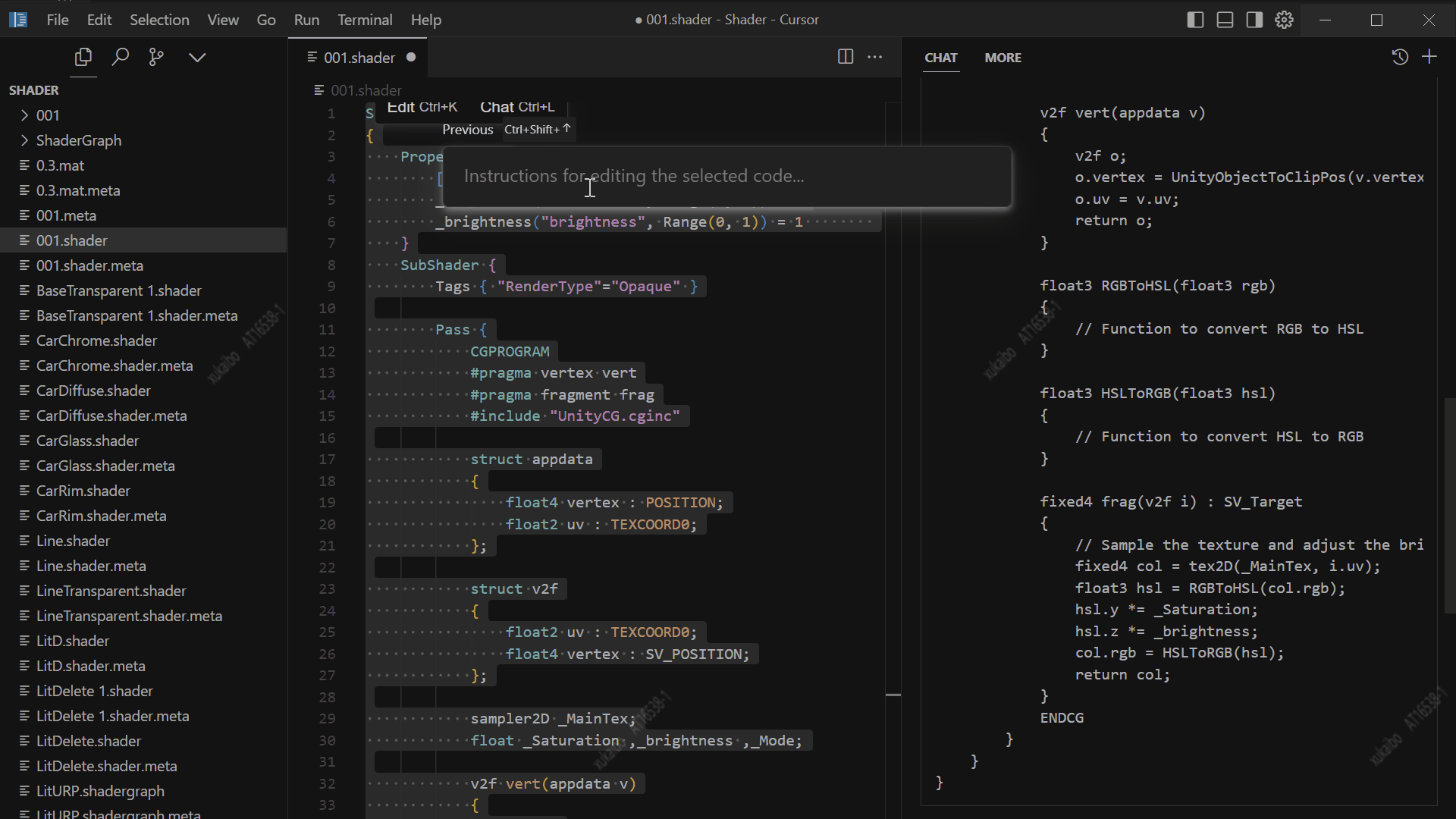
Task: Switch to the MORE tab in right panel
Action: tap(1002, 57)
